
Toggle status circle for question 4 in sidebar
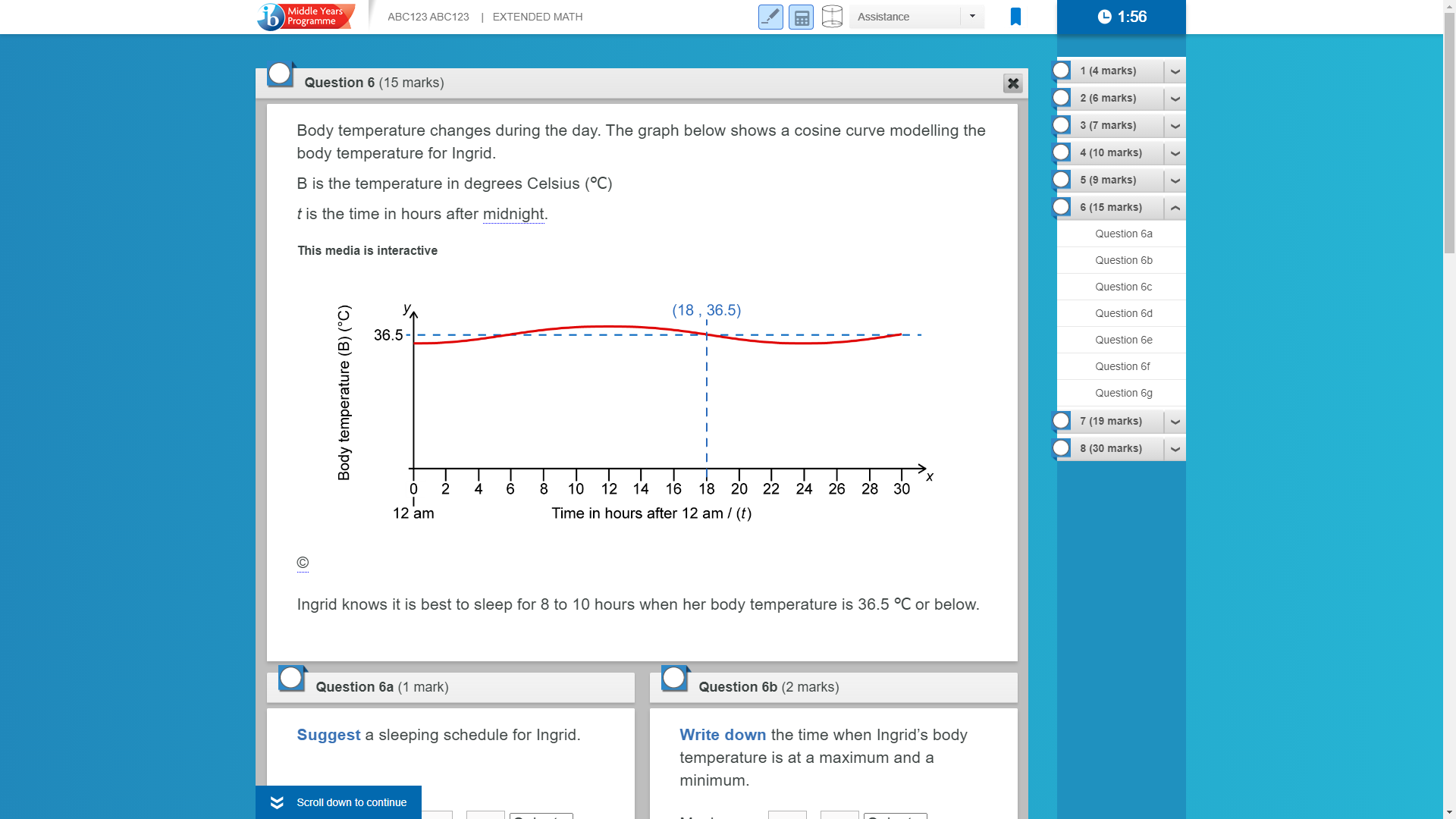1062,152
